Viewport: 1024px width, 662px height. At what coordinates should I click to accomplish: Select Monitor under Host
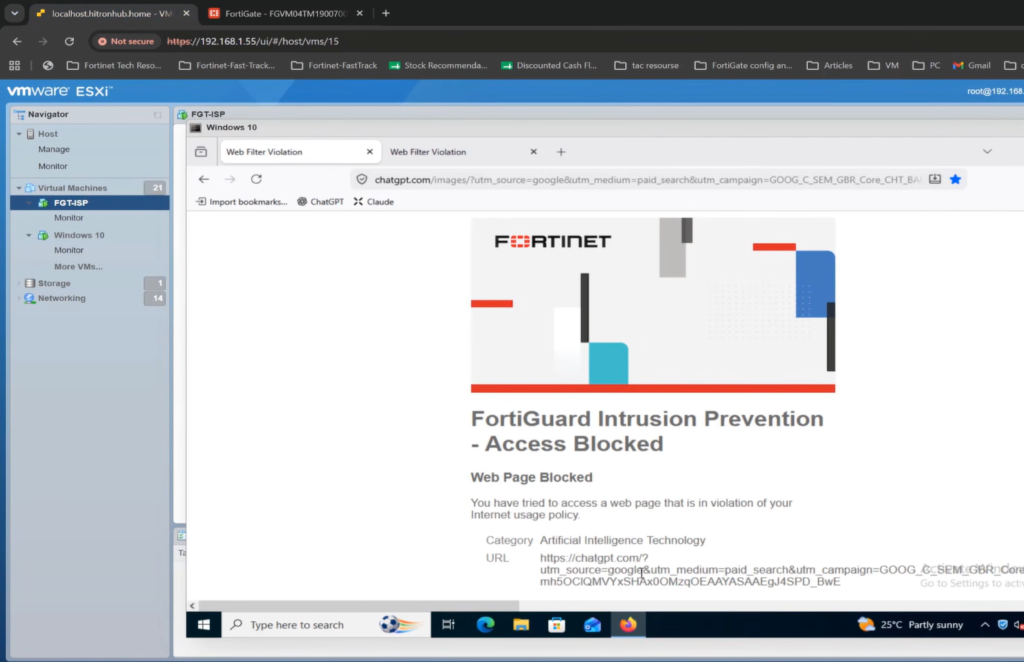[52, 166]
